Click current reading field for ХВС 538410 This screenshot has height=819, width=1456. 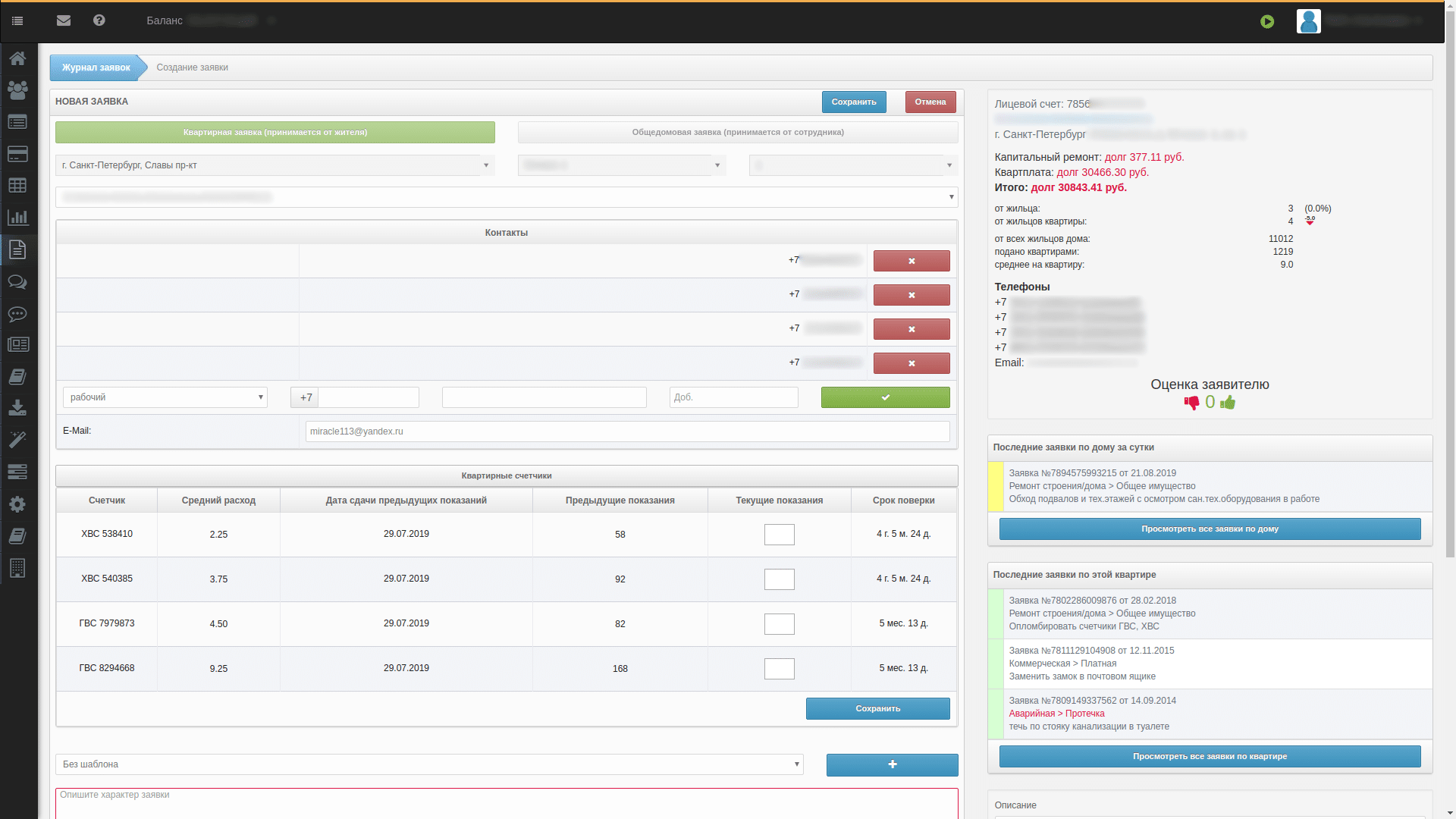tap(779, 535)
